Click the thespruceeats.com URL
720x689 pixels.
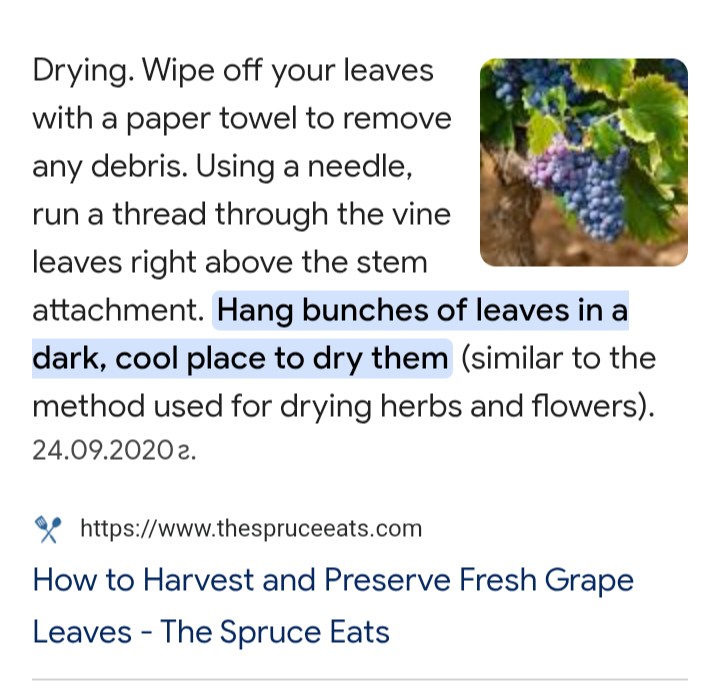pyautogui.click(x=250, y=528)
